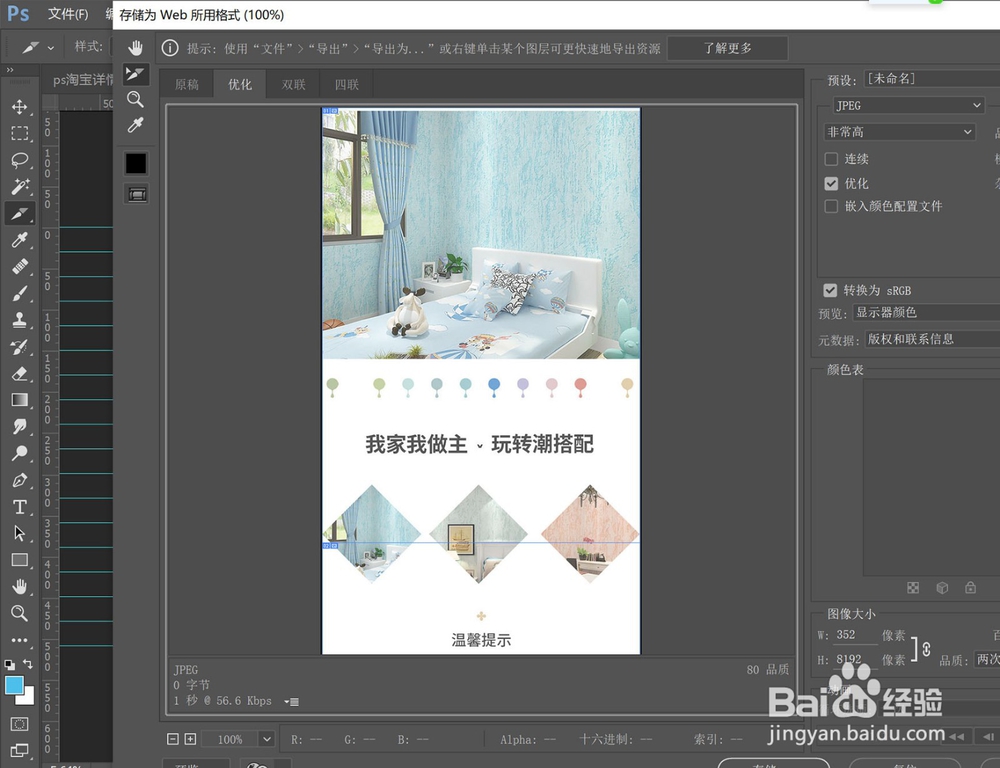The width and height of the screenshot is (1000, 768).
Task: Select the Zoom tool in the dialog
Action: coord(135,99)
